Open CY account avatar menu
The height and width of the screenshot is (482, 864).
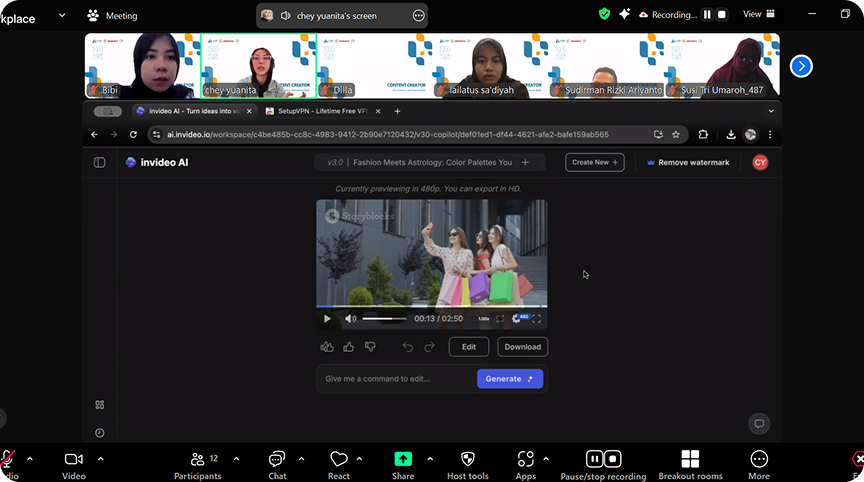pos(760,163)
